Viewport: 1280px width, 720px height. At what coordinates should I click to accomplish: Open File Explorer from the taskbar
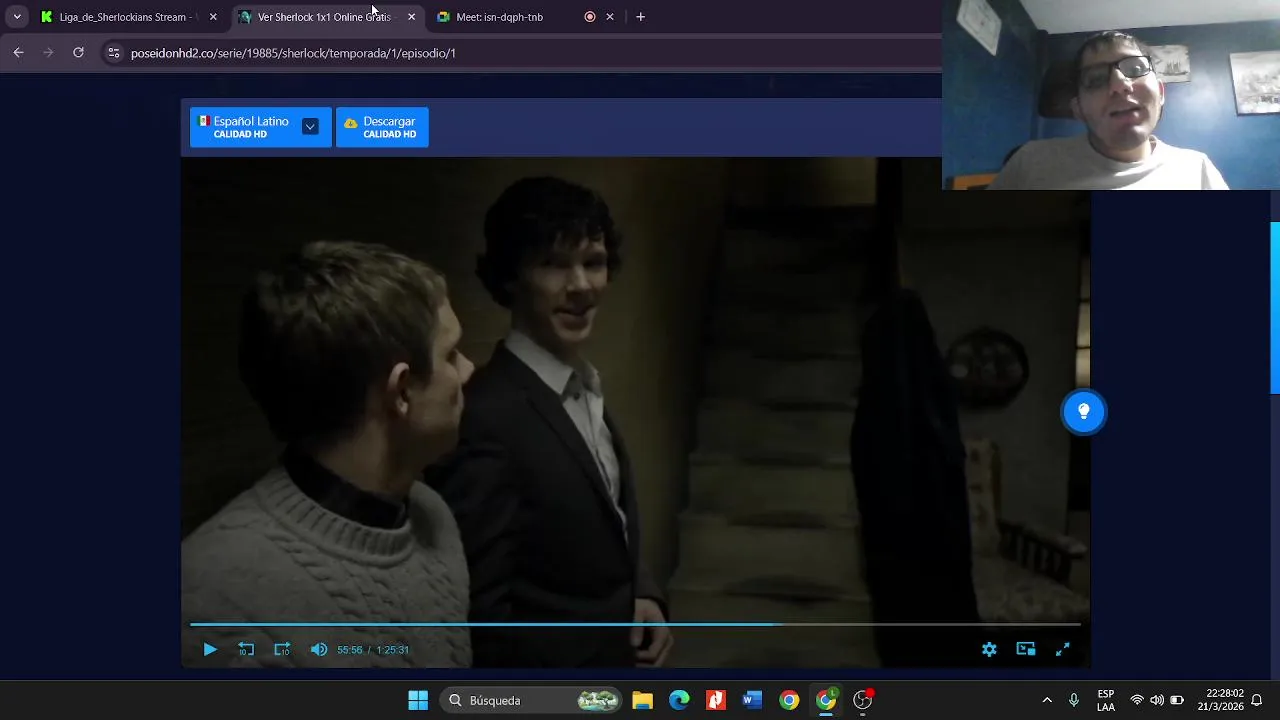click(x=642, y=700)
